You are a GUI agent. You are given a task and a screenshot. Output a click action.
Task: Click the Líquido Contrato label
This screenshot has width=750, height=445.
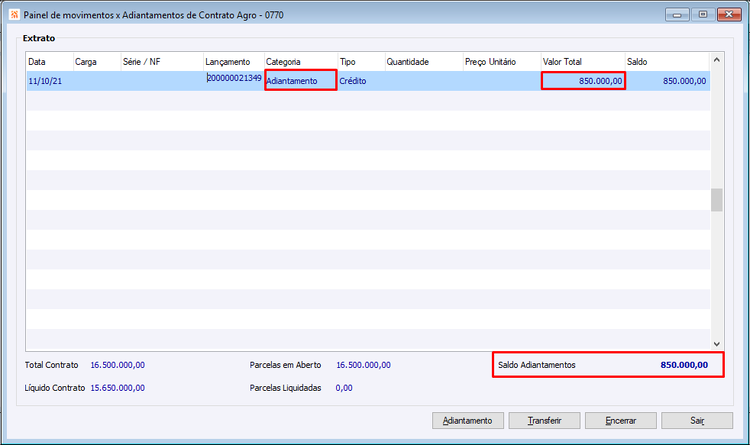55,388
